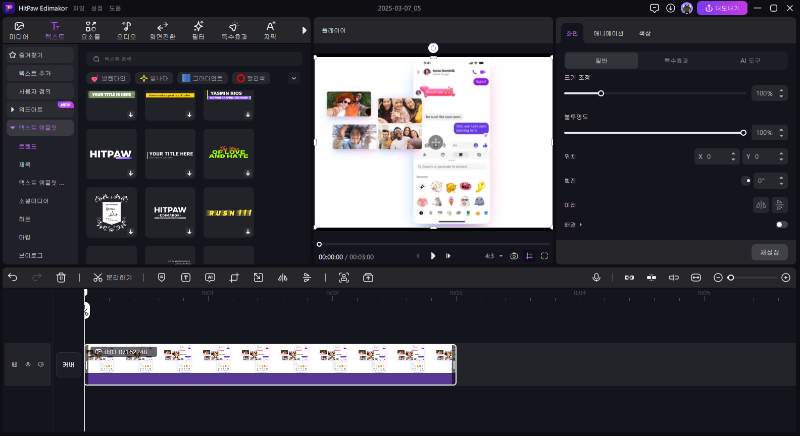Click the redo arrow in timeline toolbar
Screen dimensions: 800x436
point(37,277)
